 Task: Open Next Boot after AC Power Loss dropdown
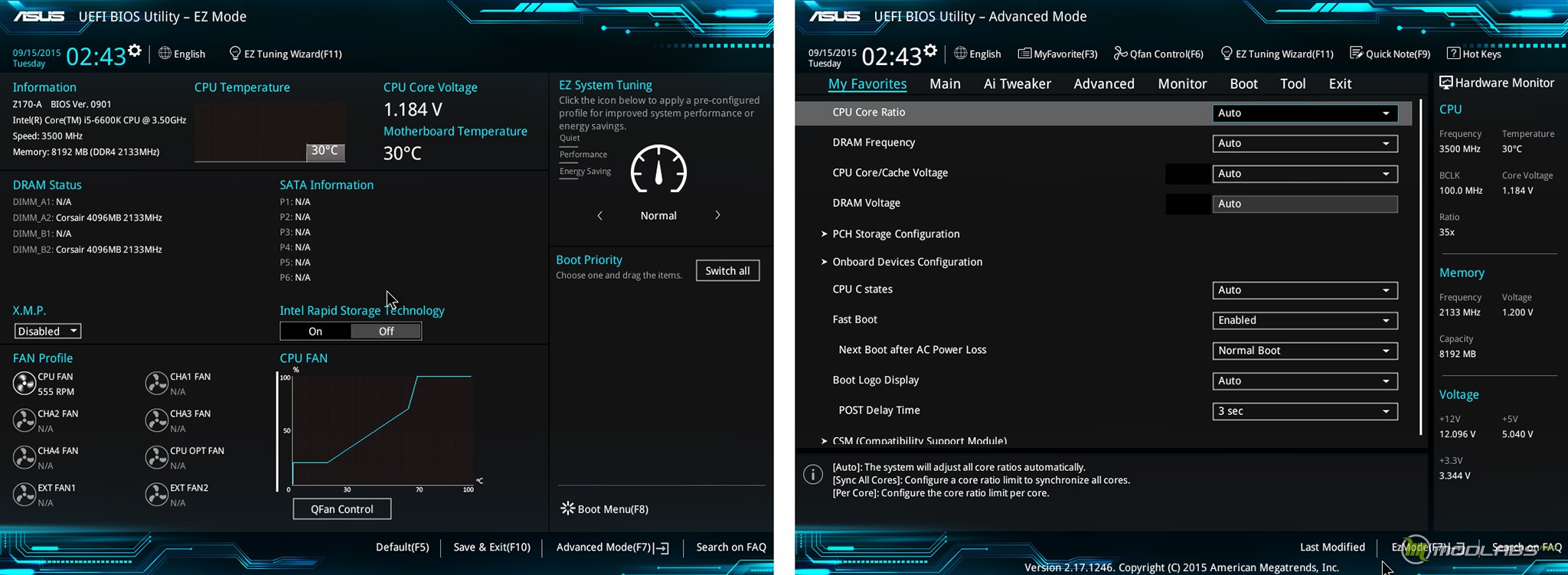1305,351
